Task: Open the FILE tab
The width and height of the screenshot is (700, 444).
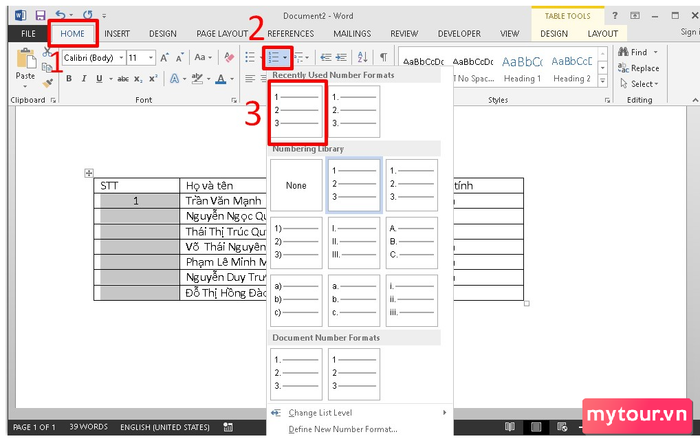Action: 28,34
